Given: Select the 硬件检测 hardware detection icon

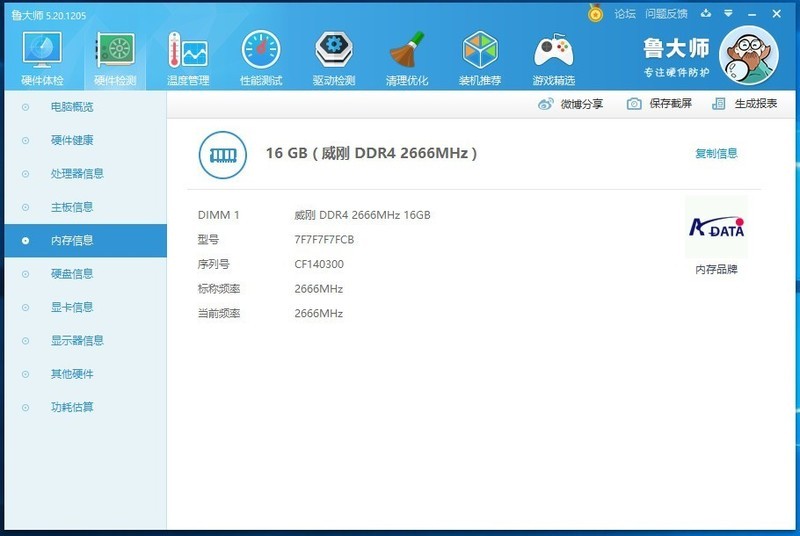Looking at the screenshot, I should coord(115,58).
